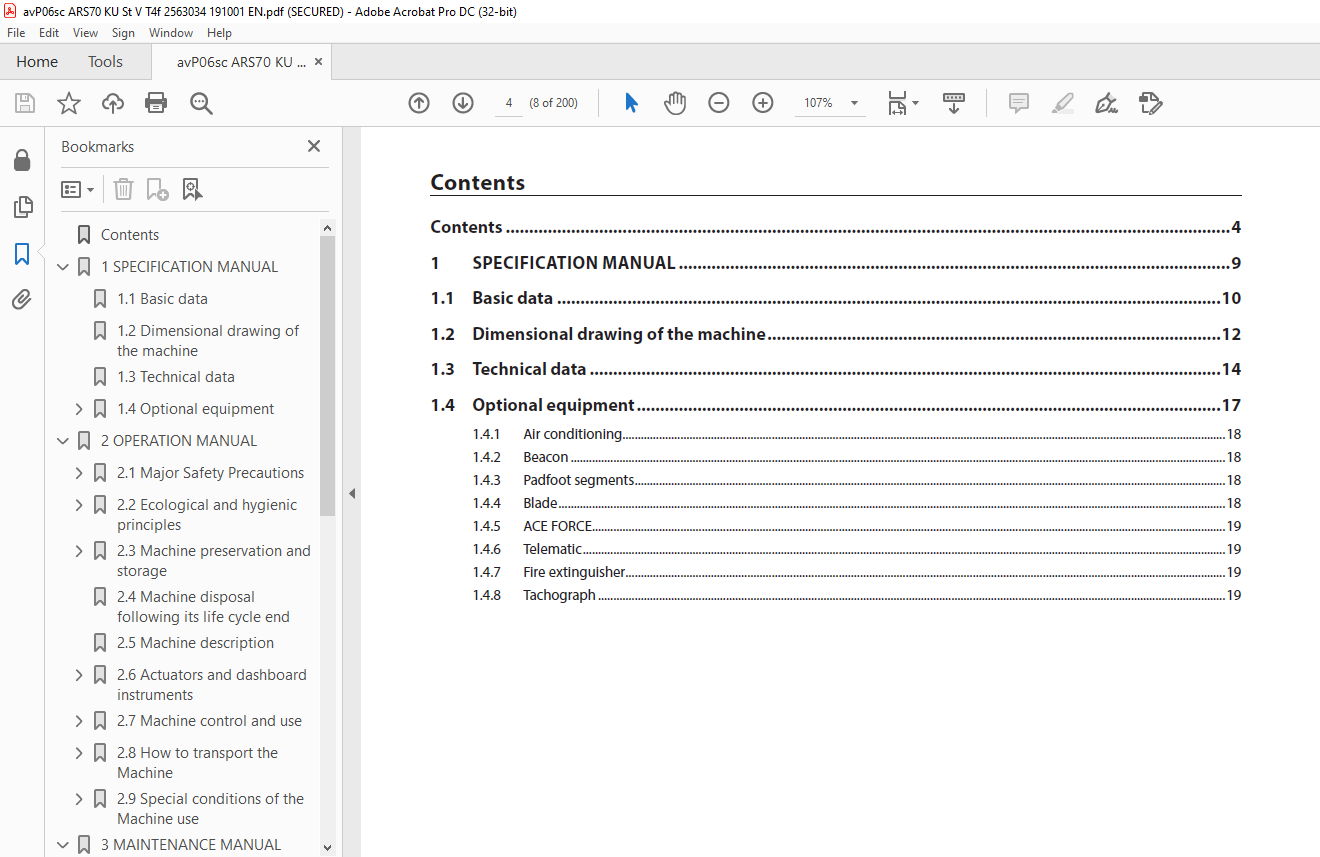
Task: Jump to 2.5 Machine description bookmark
Action: pos(195,643)
